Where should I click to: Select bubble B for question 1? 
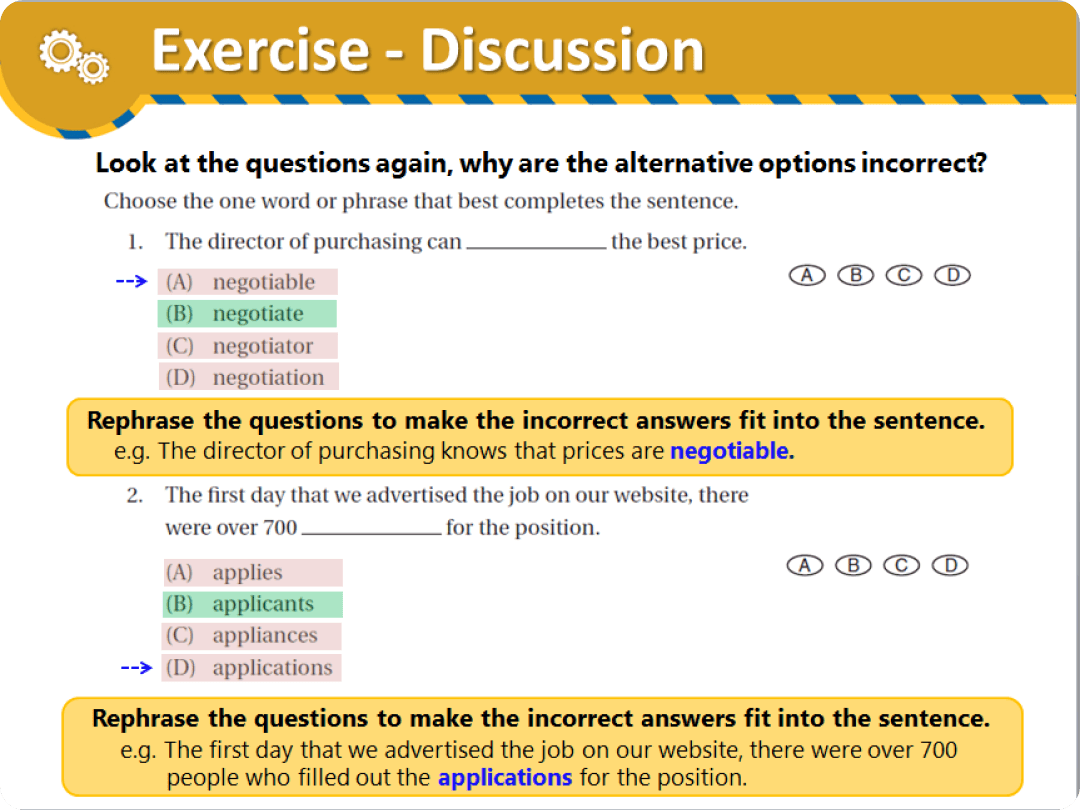point(855,276)
